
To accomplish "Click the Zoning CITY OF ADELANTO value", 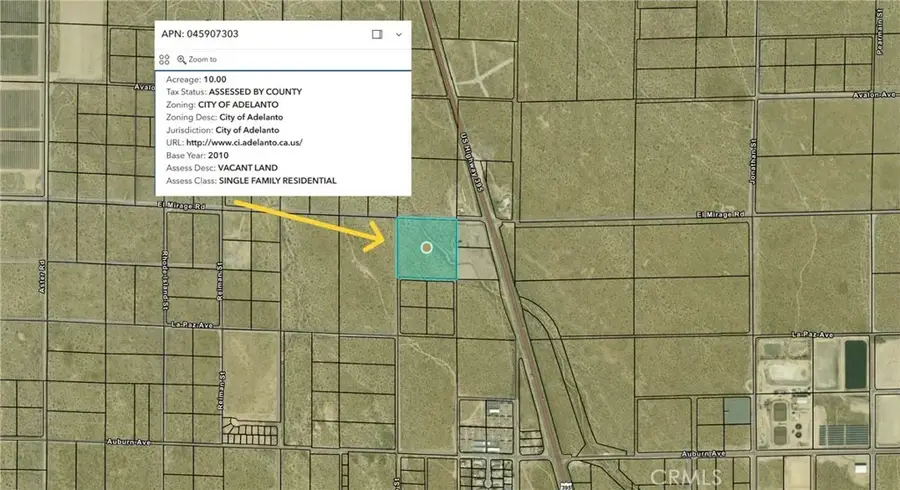I will [238, 104].
